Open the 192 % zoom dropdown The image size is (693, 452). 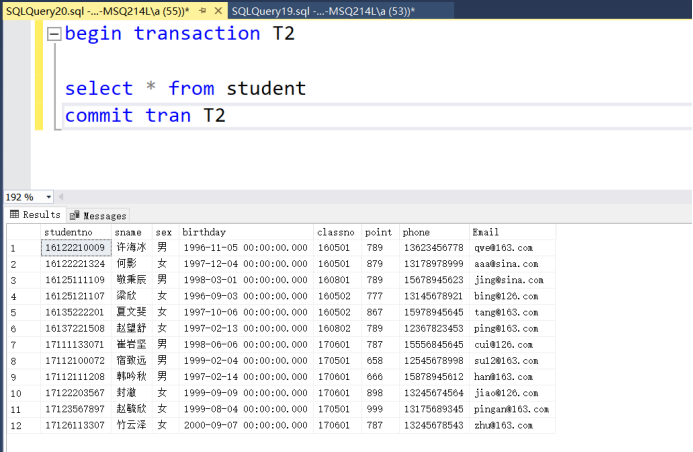49,197
